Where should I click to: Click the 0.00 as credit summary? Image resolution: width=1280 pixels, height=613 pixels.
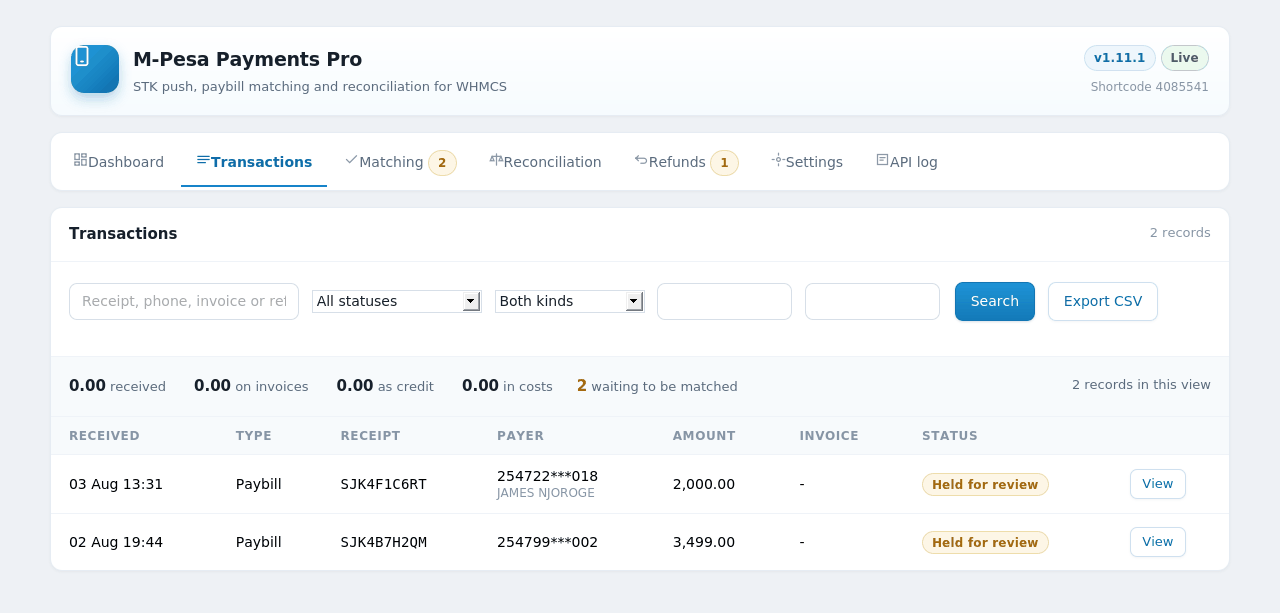click(385, 386)
